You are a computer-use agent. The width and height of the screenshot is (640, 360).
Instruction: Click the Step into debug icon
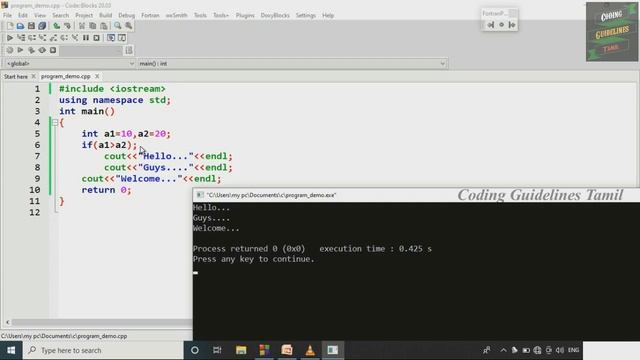42,38
